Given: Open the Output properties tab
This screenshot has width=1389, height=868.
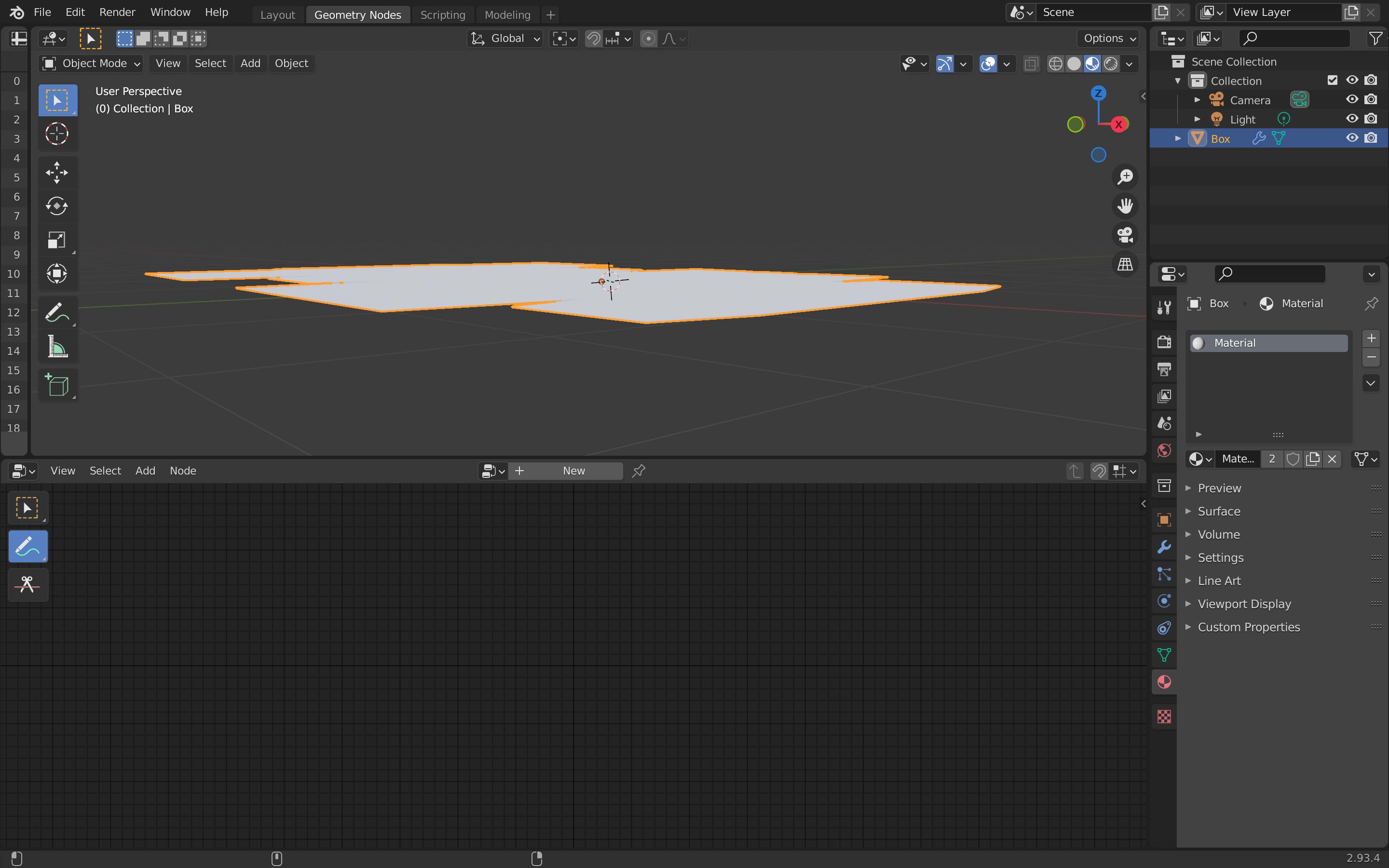Looking at the screenshot, I should 1164,369.
